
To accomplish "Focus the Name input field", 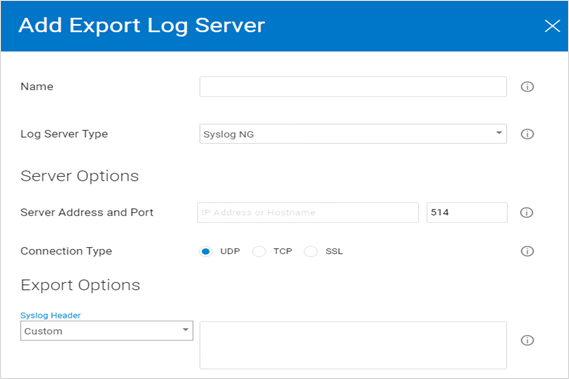I will [x=353, y=87].
